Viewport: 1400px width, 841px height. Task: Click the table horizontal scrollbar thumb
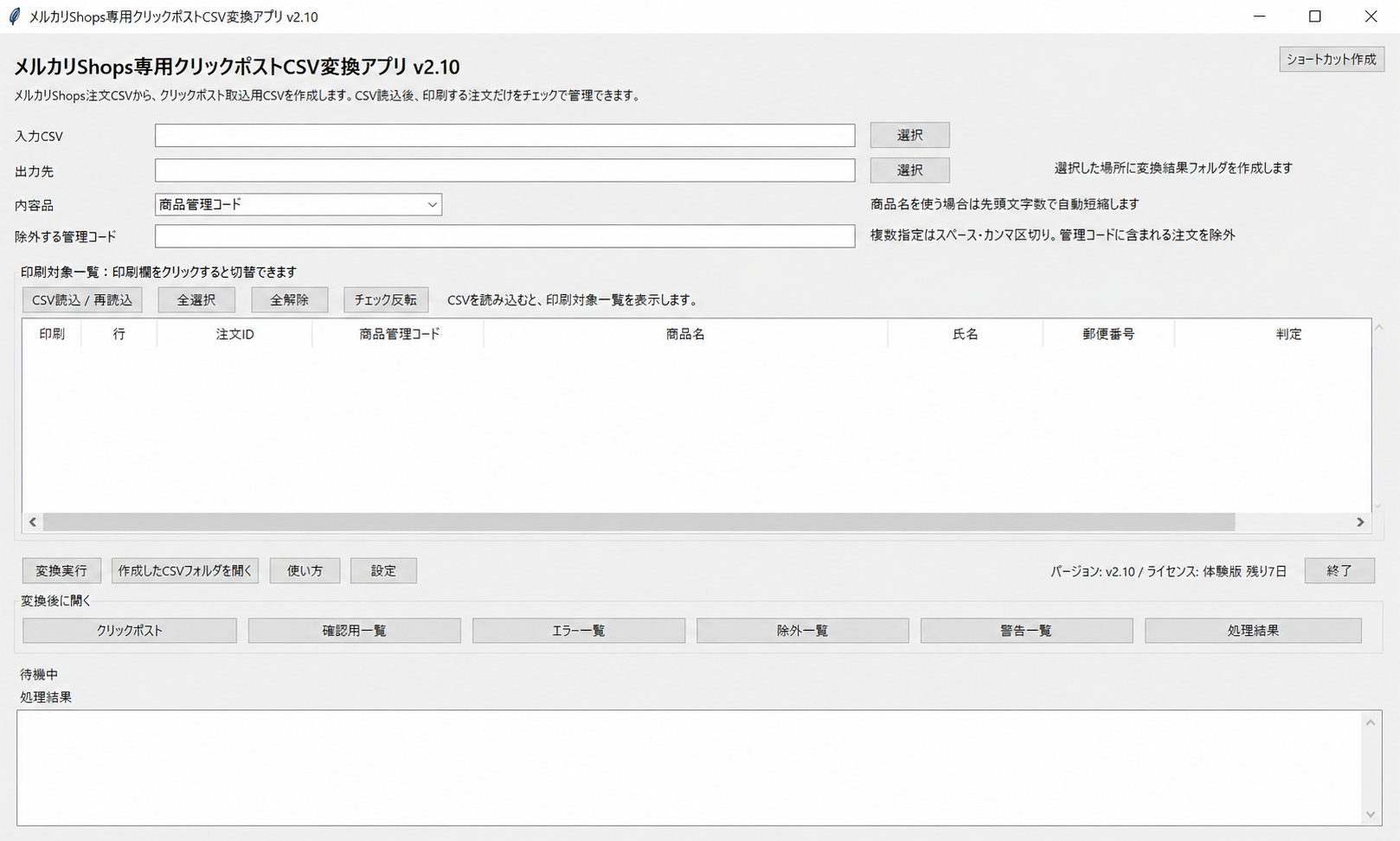tap(639, 522)
